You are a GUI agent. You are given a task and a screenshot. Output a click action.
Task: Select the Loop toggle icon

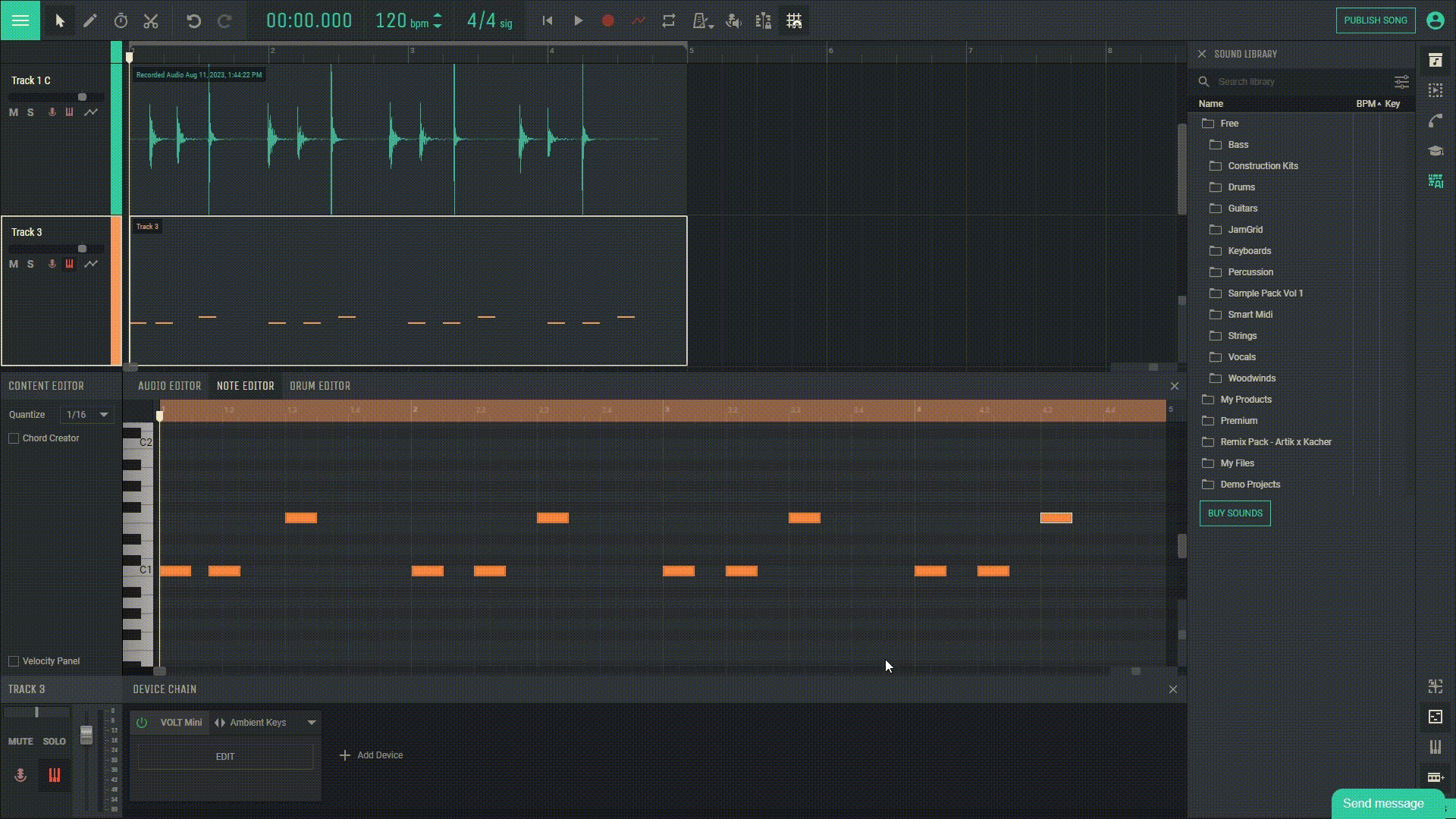669,21
